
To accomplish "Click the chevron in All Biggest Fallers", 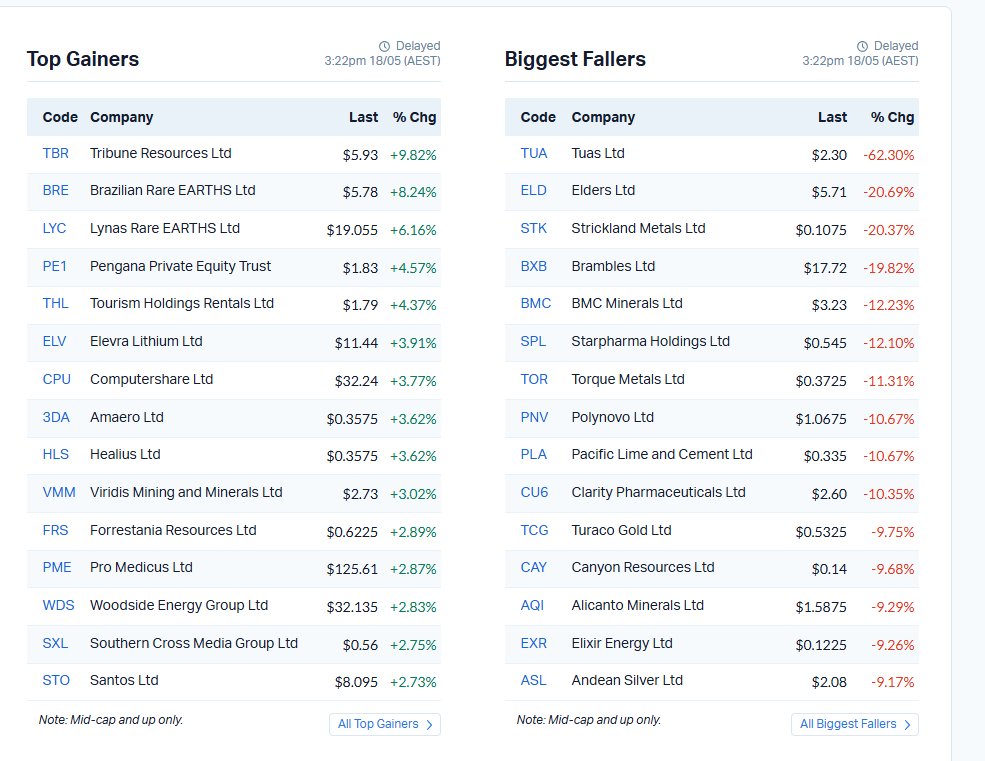I will coord(907,725).
